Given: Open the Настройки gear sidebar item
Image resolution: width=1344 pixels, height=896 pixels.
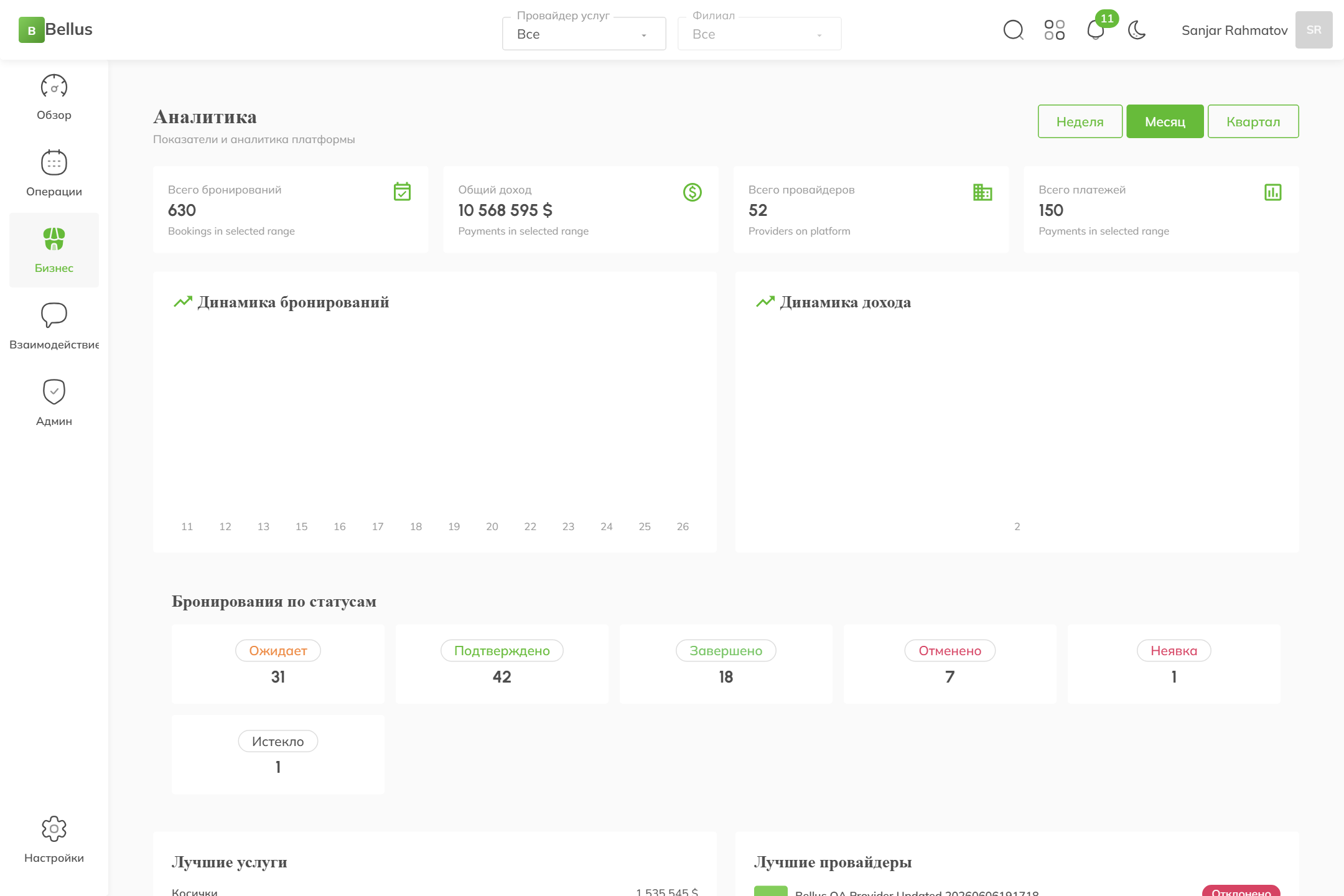Looking at the screenshot, I should pyautogui.click(x=54, y=840).
